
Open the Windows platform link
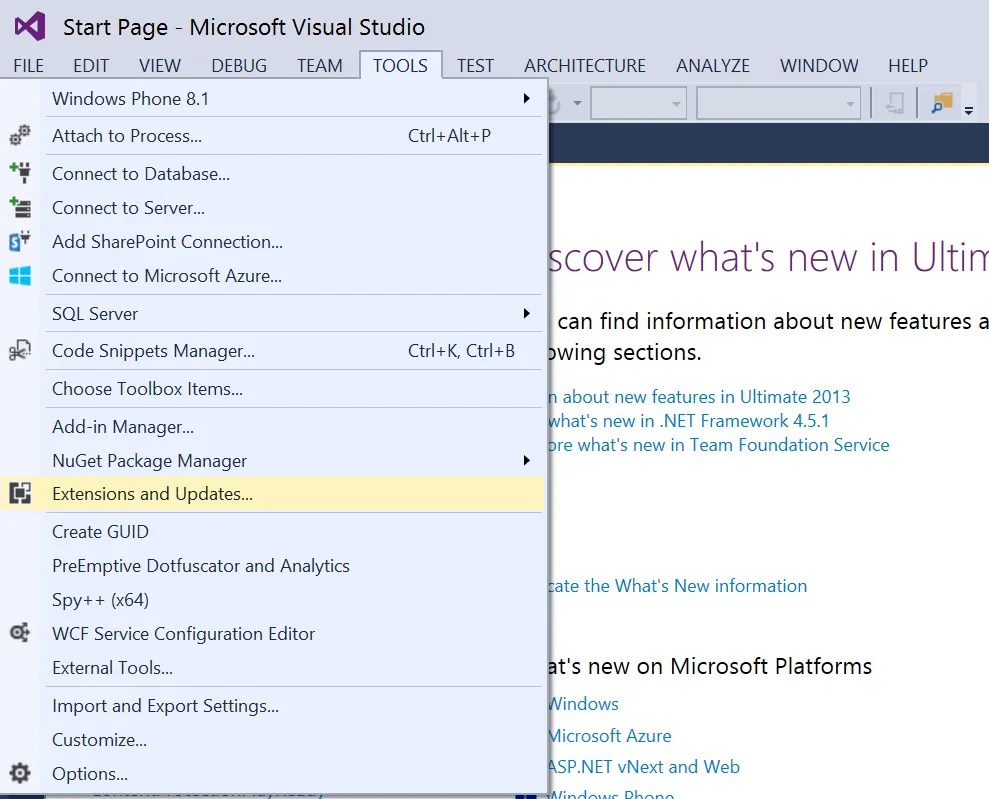coord(583,704)
